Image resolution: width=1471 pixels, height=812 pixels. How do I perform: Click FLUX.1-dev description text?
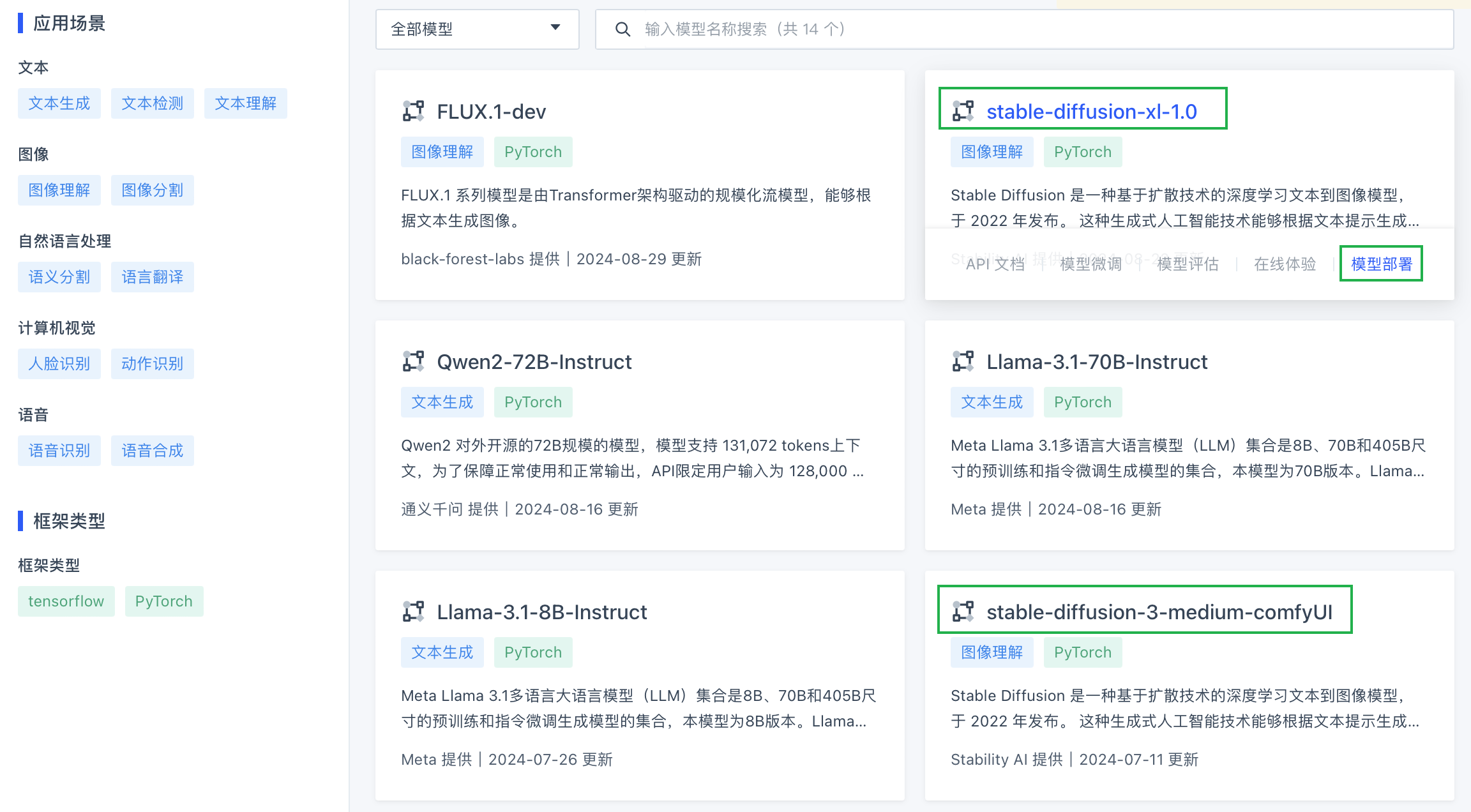[636, 208]
